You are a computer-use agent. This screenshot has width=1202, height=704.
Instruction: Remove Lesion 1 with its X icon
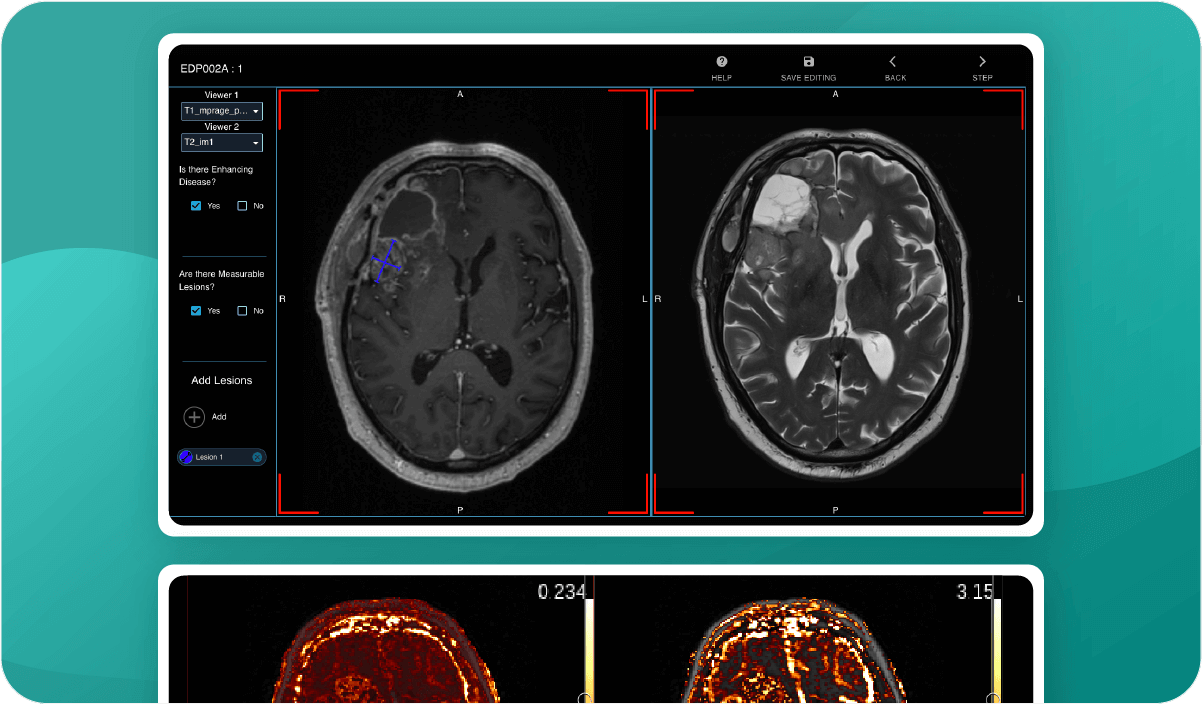coord(257,457)
